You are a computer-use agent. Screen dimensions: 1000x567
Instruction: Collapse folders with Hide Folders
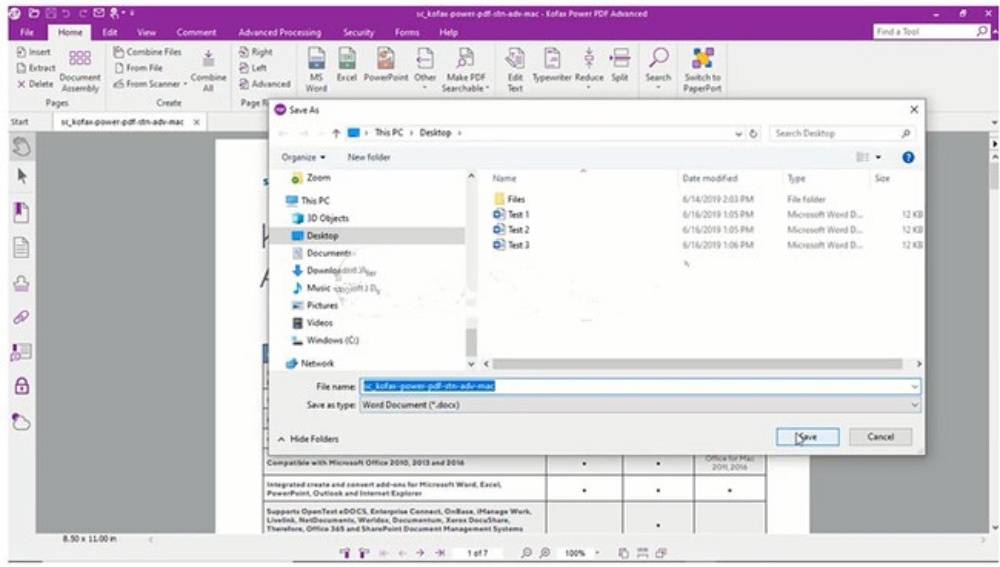pyautogui.click(x=309, y=439)
